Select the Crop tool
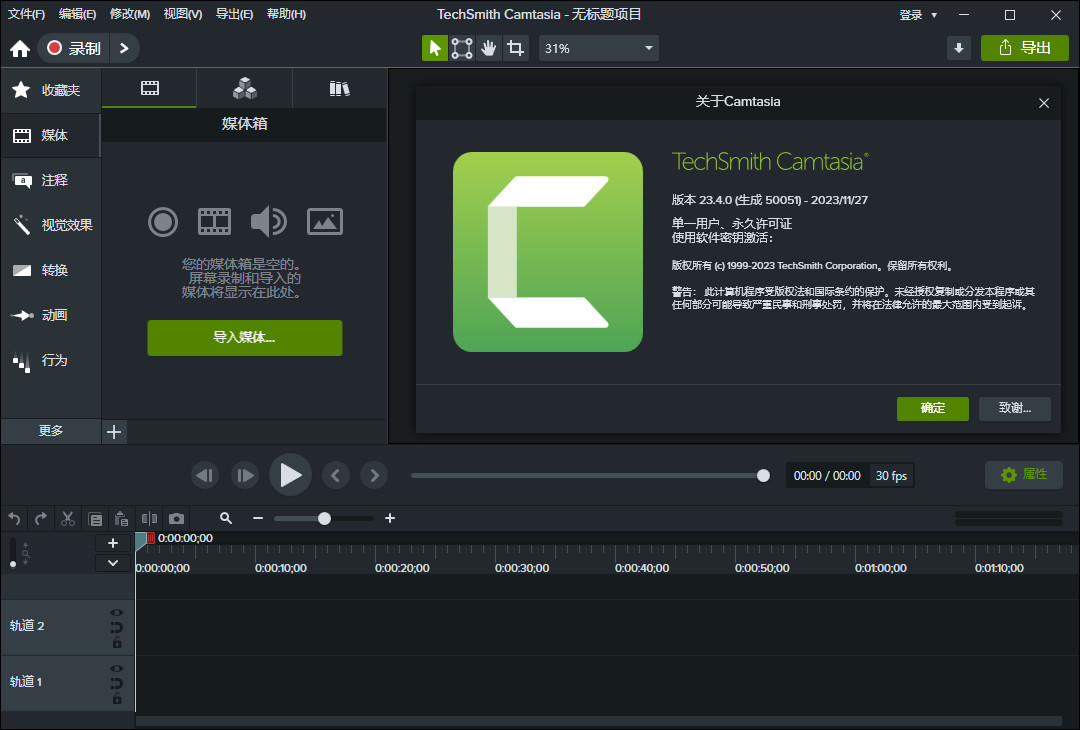The width and height of the screenshot is (1080, 730). point(515,48)
